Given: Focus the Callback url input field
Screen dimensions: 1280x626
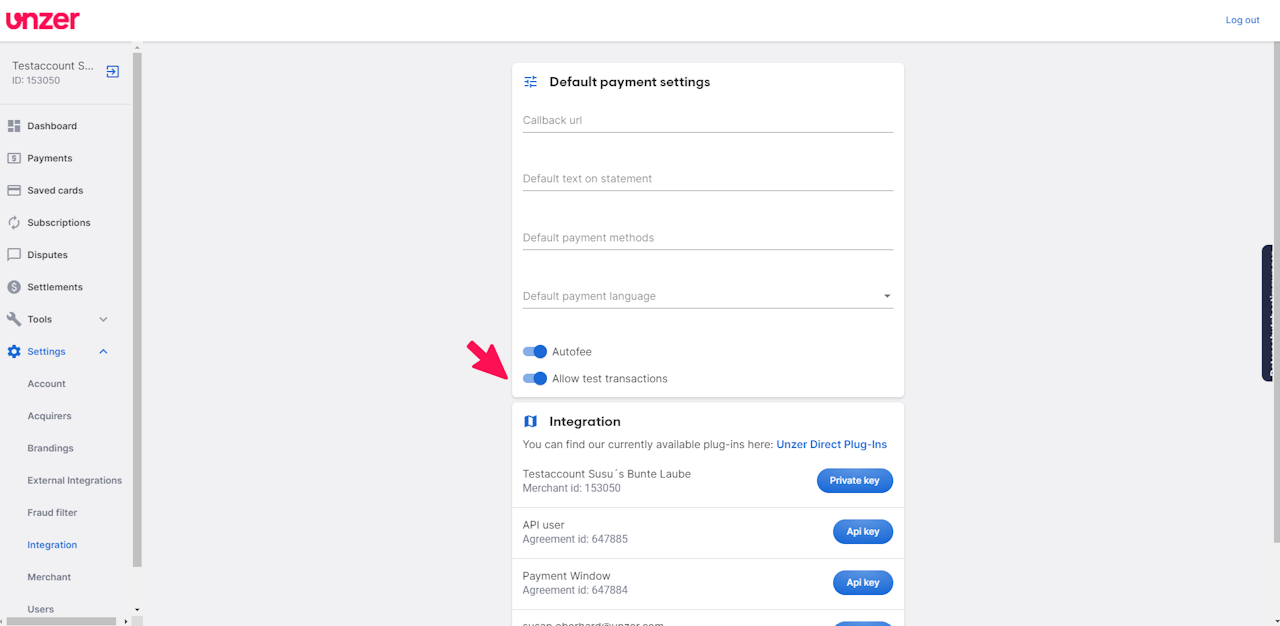Looking at the screenshot, I should point(707,121).
